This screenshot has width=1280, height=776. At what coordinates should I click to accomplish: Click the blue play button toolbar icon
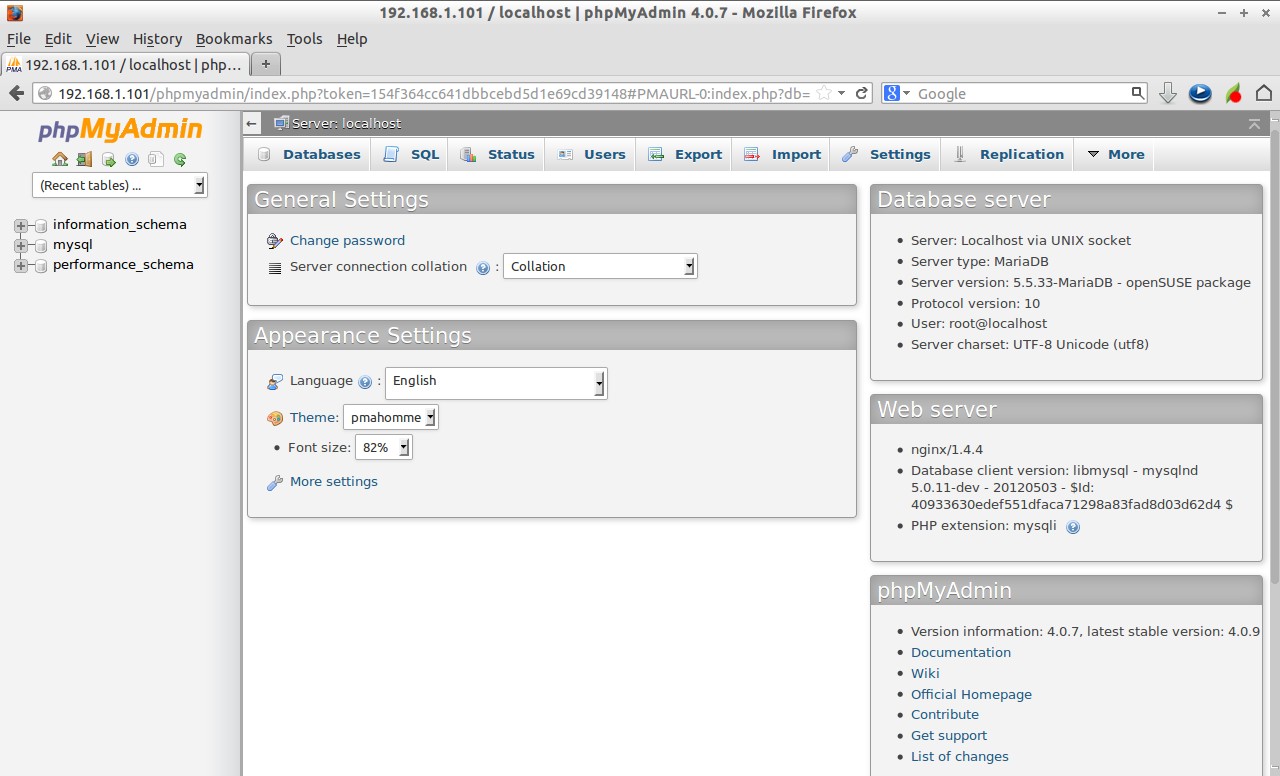[x=1200, y=93]
